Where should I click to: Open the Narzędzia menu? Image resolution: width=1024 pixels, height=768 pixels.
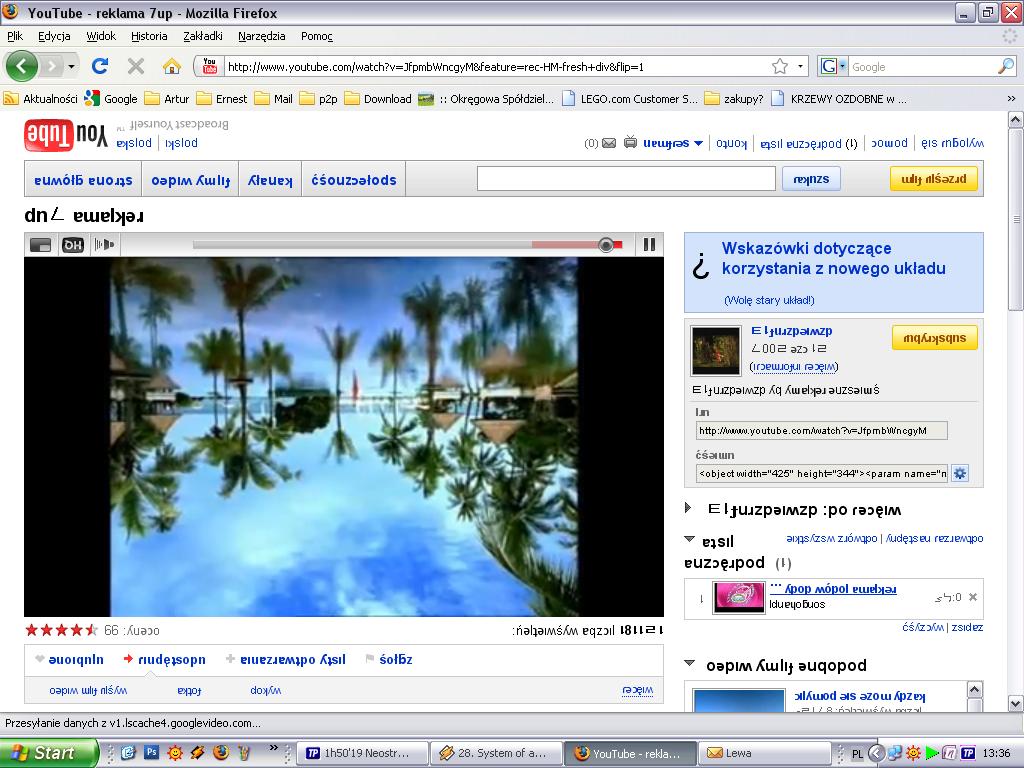[262, 36]
